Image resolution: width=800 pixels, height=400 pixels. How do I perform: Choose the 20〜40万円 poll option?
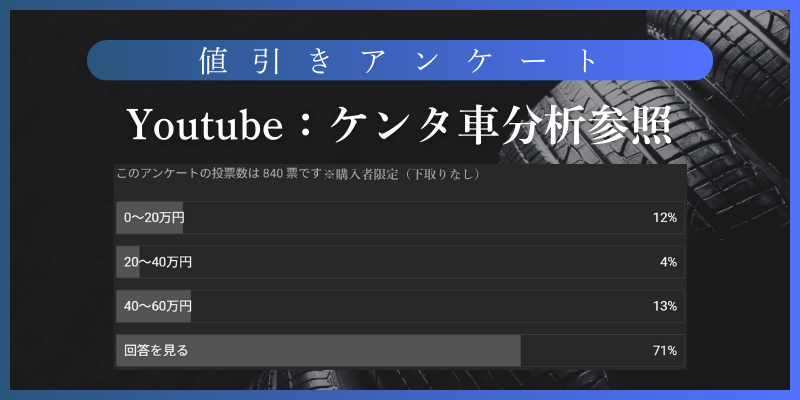coord(400,262)
